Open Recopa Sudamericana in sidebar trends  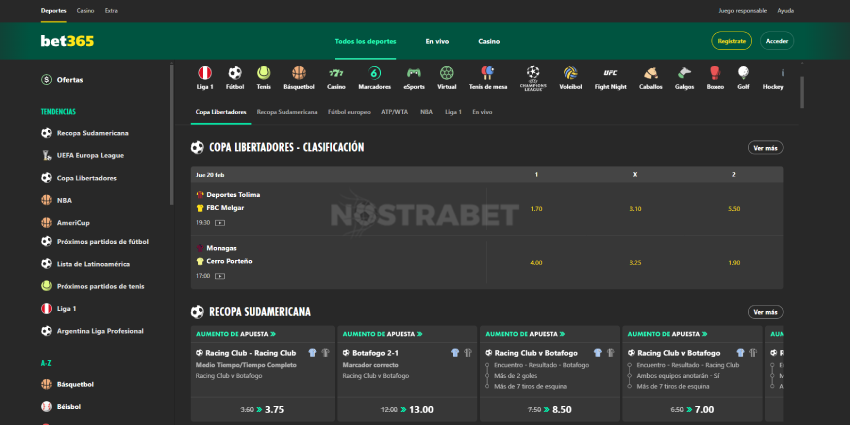[x=85, y=133]
